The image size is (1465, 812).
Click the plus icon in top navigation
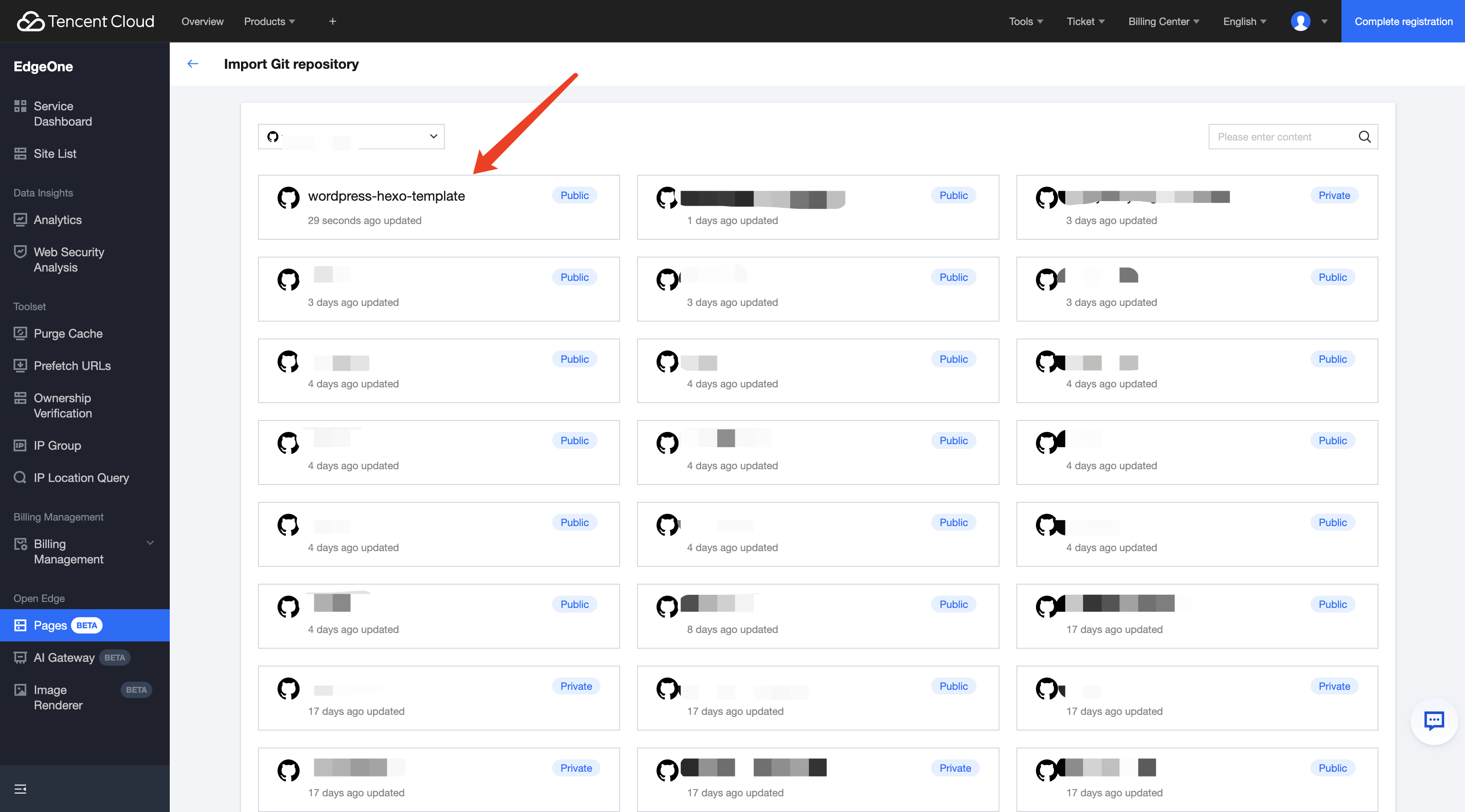333,21
